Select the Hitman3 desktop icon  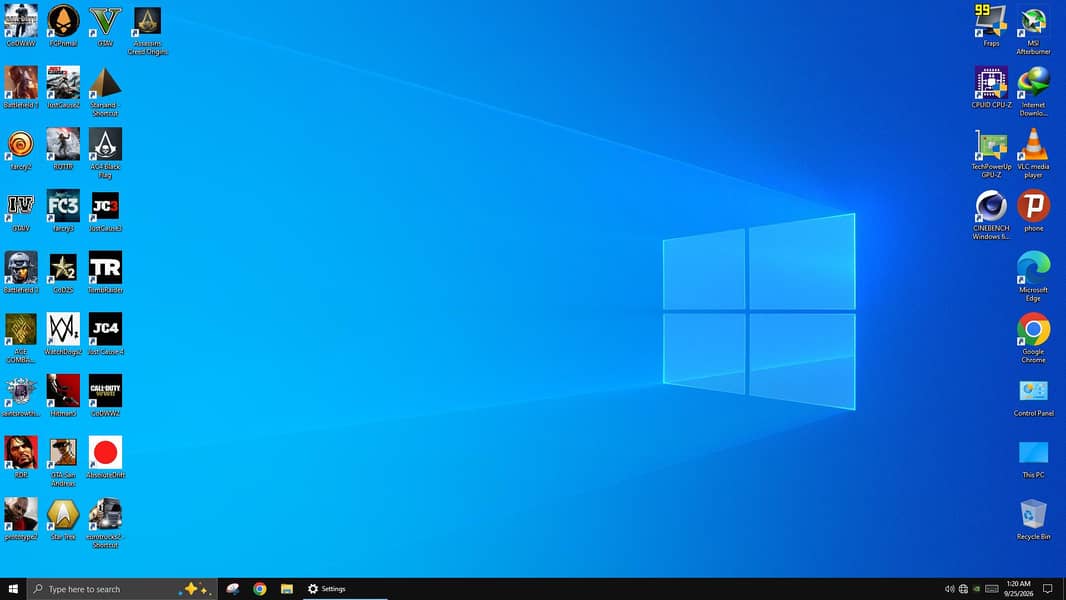[63, 391]
